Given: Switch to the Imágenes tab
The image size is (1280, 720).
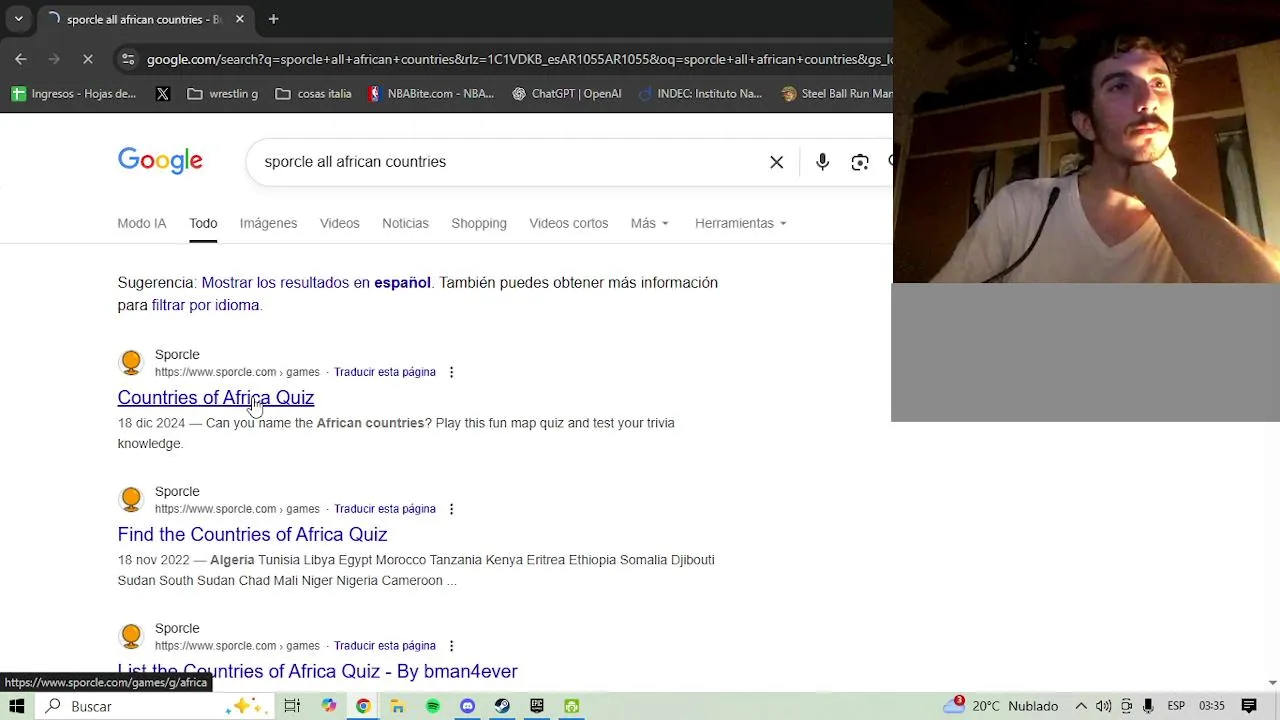Looking at the screenshot, I should click(x=268, y=223).
